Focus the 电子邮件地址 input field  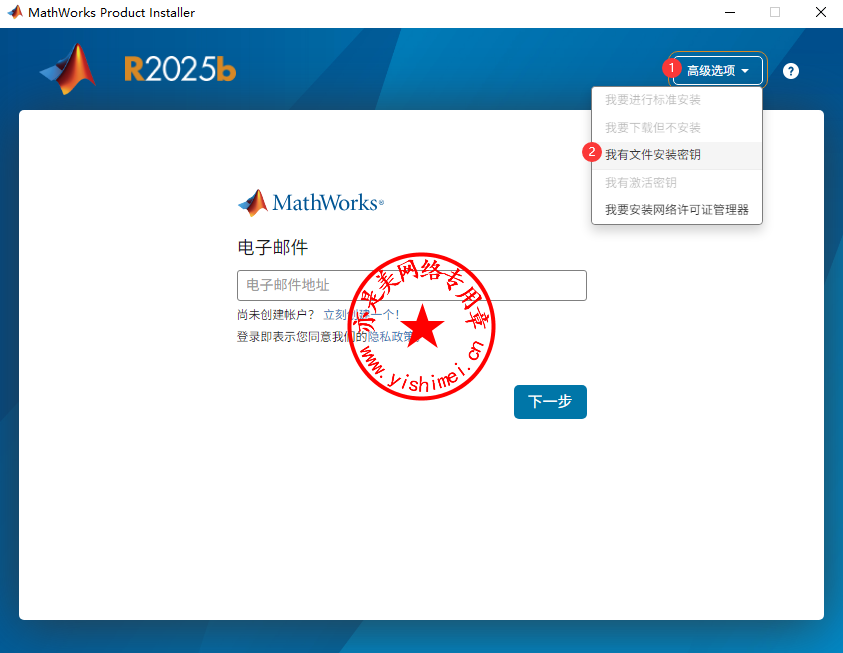pyautogui.click(x=411, y=285)
